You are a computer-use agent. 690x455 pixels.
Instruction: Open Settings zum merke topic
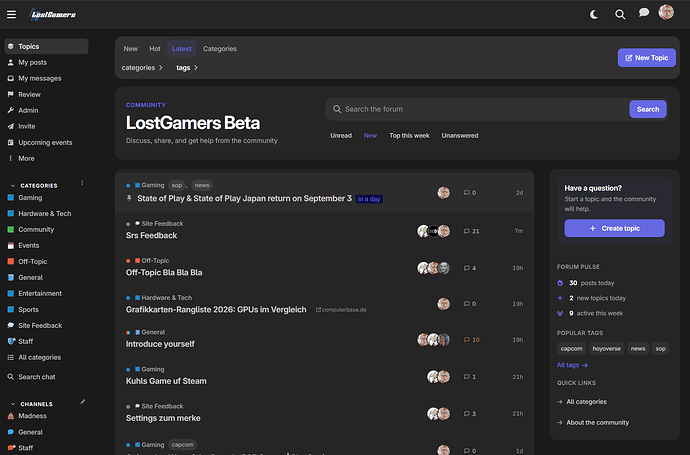163,418
